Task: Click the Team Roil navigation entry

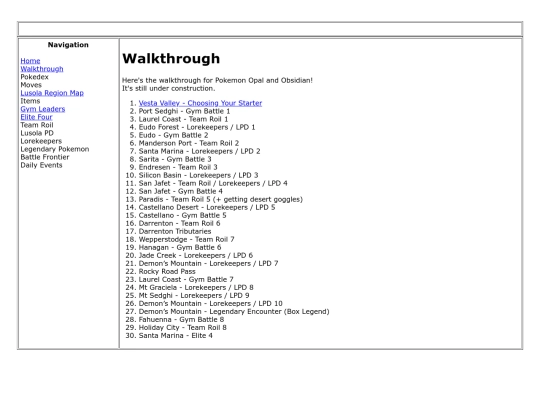Action: [x=37, y=125]
